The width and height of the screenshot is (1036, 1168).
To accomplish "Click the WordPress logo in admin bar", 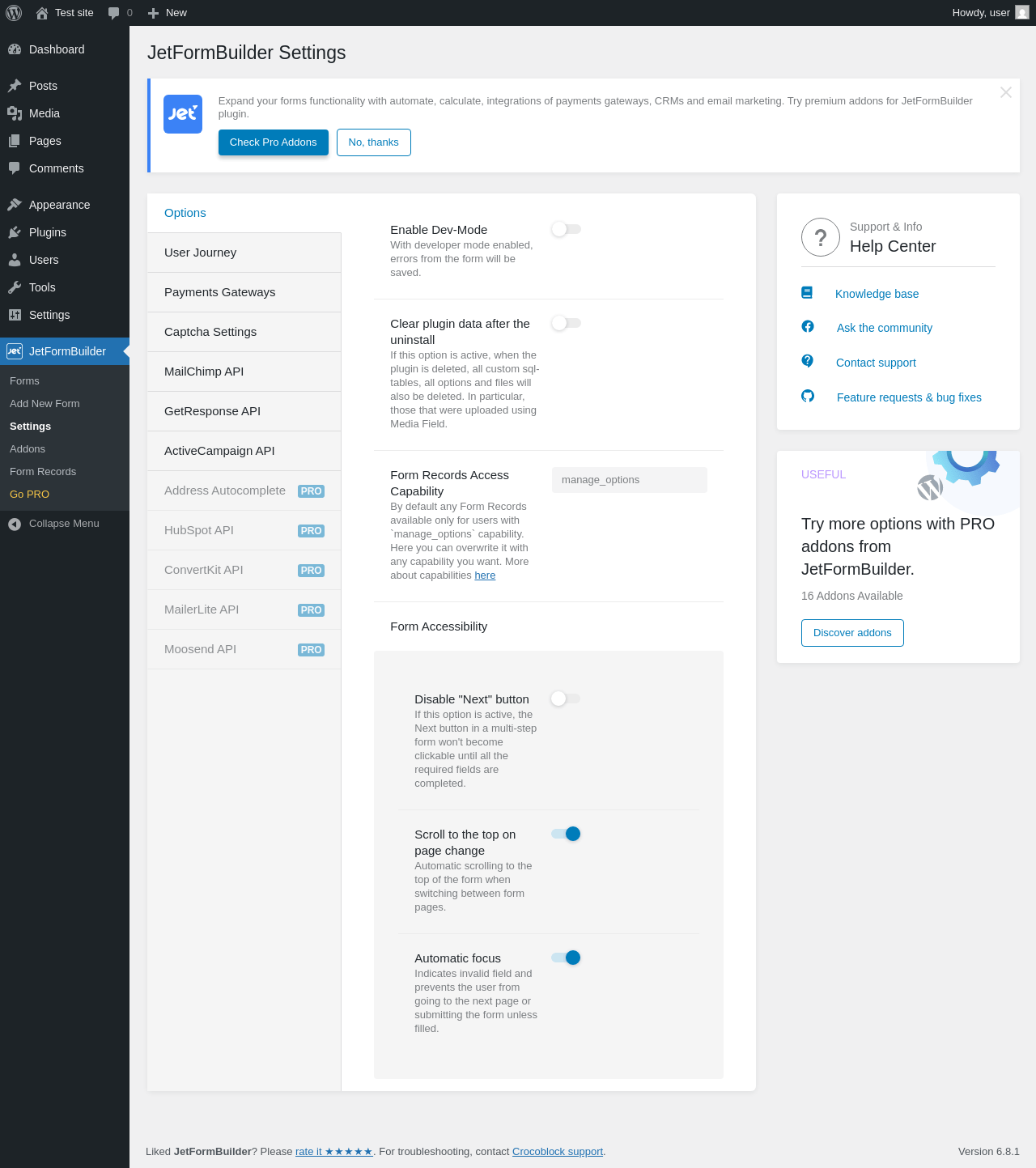I will pyautogui.click(x=14, y=13).
